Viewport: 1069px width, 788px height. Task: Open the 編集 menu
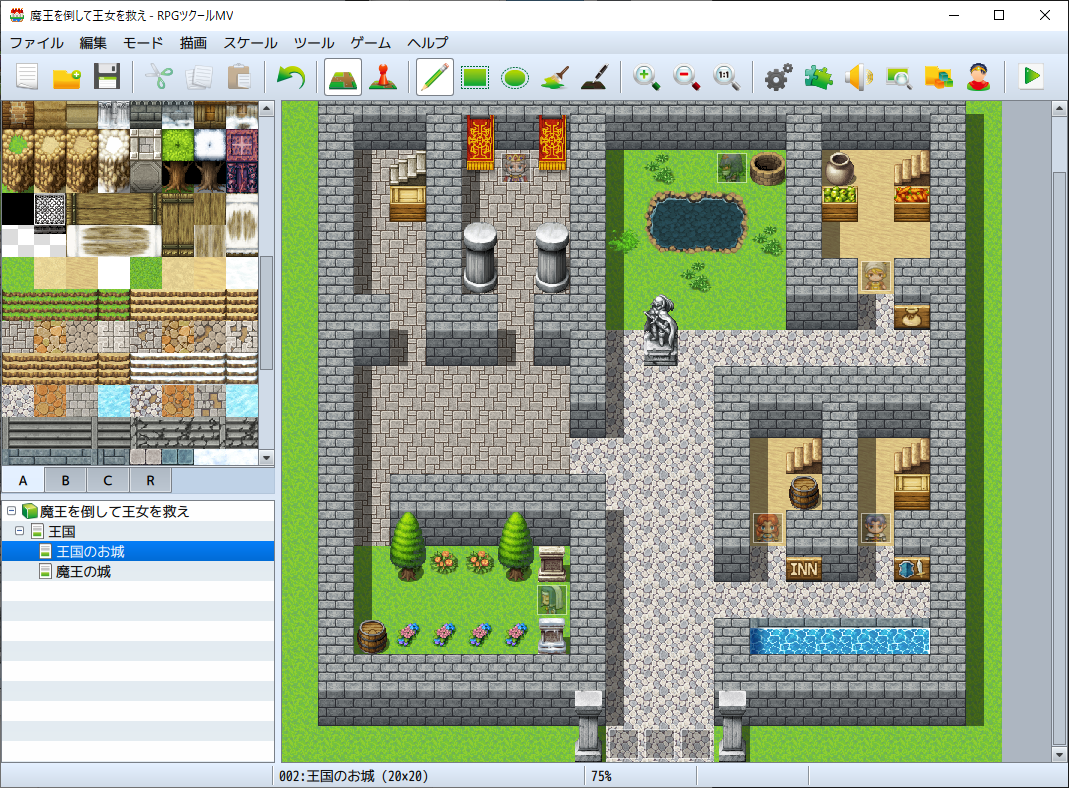click(93, 43)
